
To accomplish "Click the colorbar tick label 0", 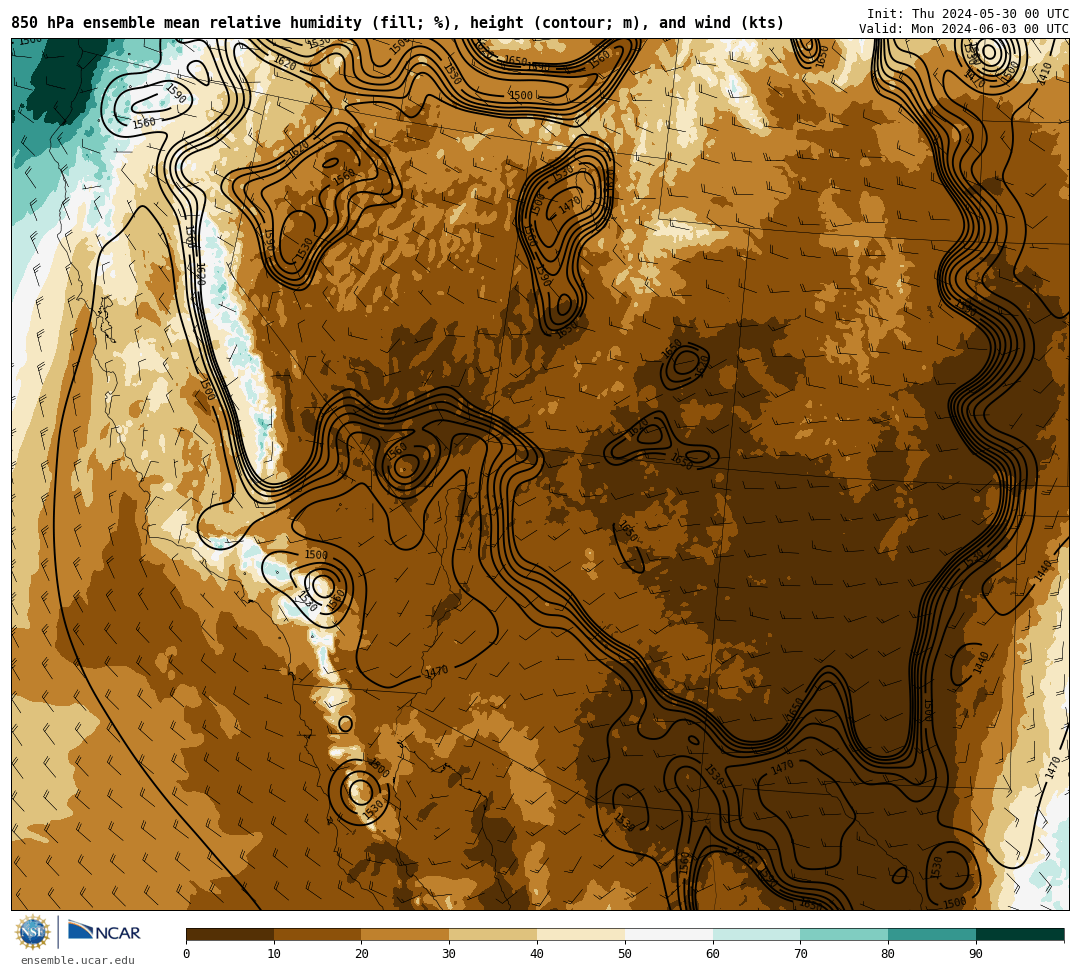I will coord(187,954).
